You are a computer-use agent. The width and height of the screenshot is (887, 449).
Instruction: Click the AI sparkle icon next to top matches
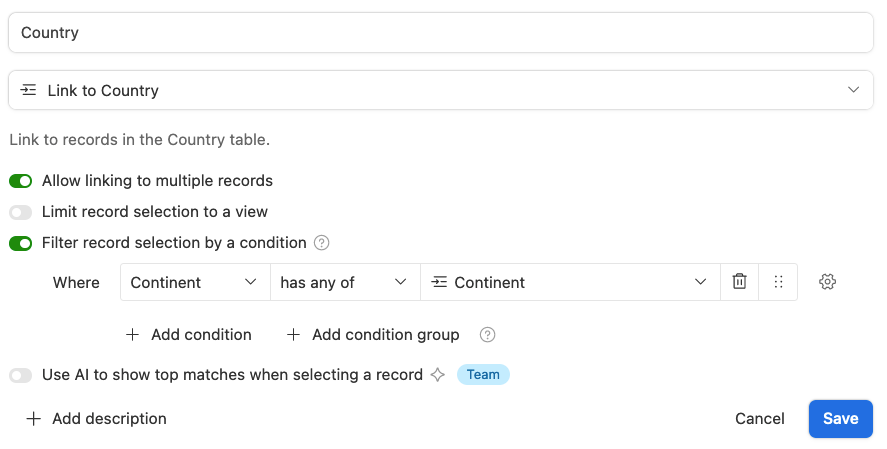pos(437,374)
